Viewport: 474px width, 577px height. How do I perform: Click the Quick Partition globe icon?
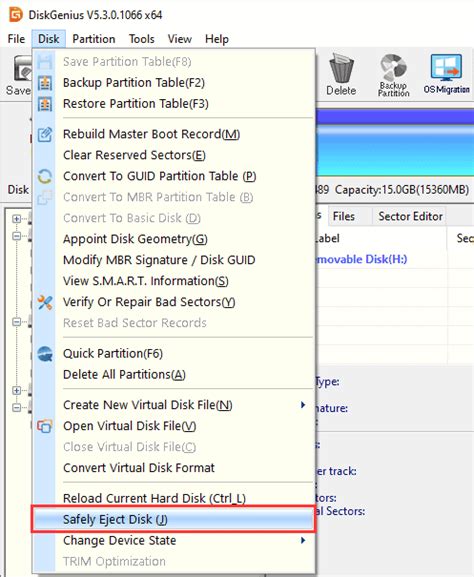pyautogui.click(x=45, y=354)
